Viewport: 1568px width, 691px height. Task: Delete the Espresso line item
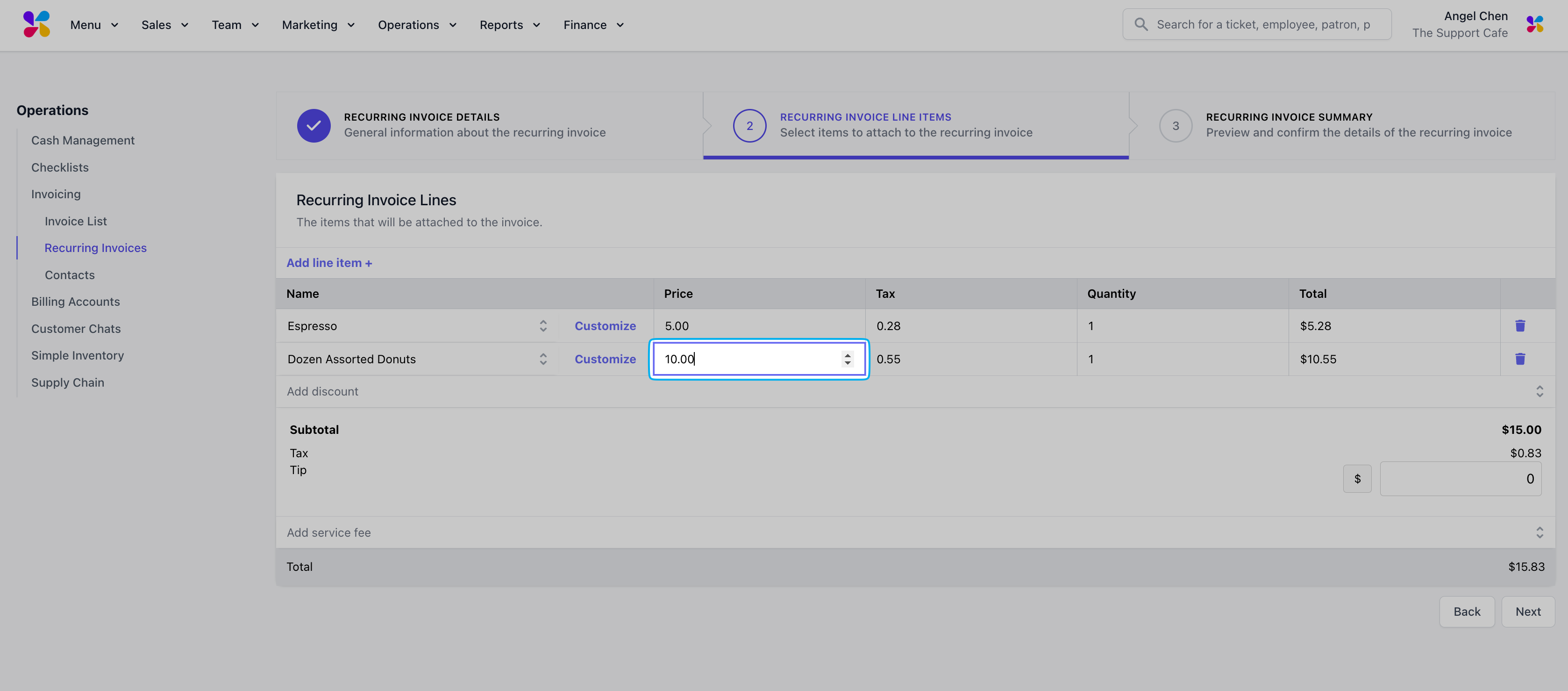(1519, 325)
